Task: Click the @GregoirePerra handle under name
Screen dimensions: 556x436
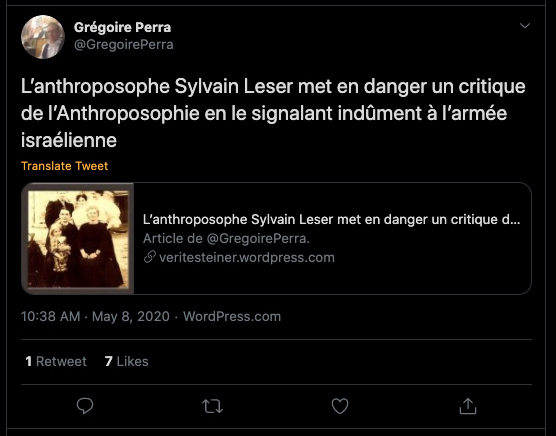Action: pyautogui.click(x=123, y=45)
